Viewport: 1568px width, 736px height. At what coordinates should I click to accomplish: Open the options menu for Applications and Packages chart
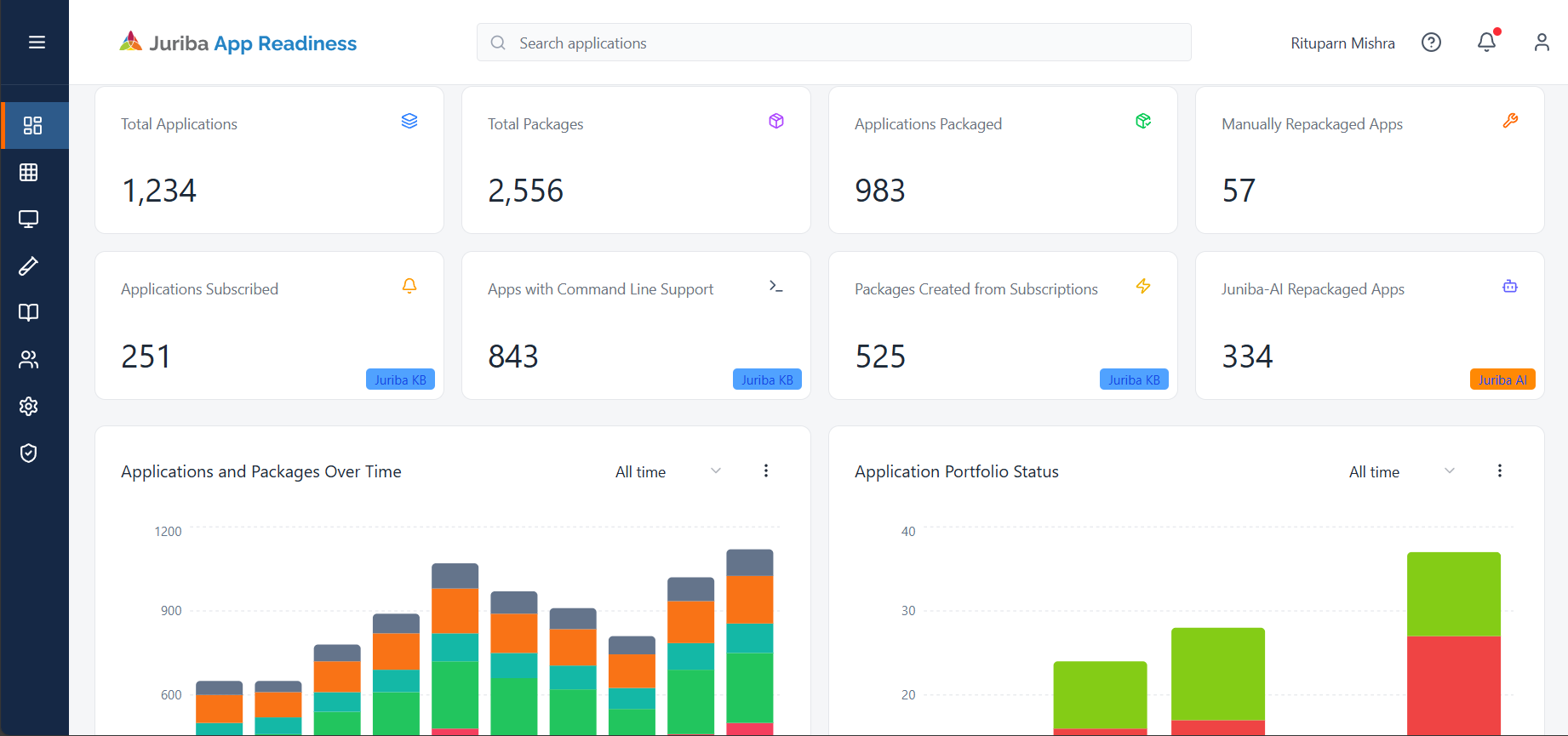pyautogui.click(x=766, y=471)
